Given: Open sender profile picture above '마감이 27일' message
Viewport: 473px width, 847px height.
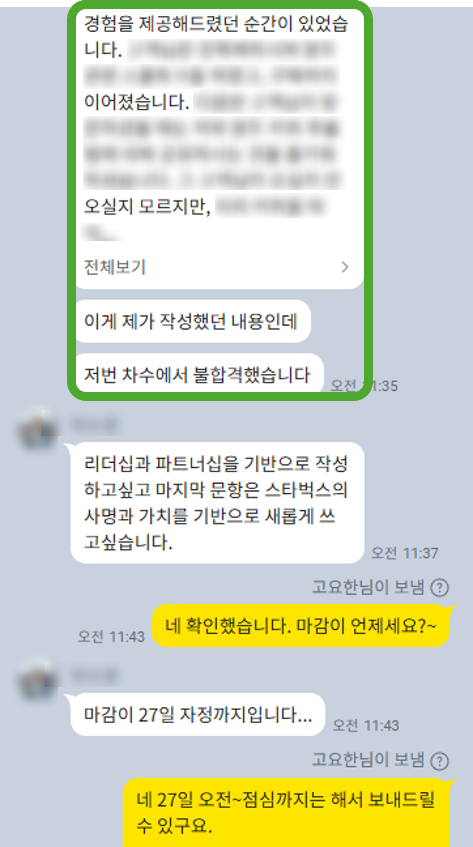Looking at the screenshot, I should coord(37,680).
